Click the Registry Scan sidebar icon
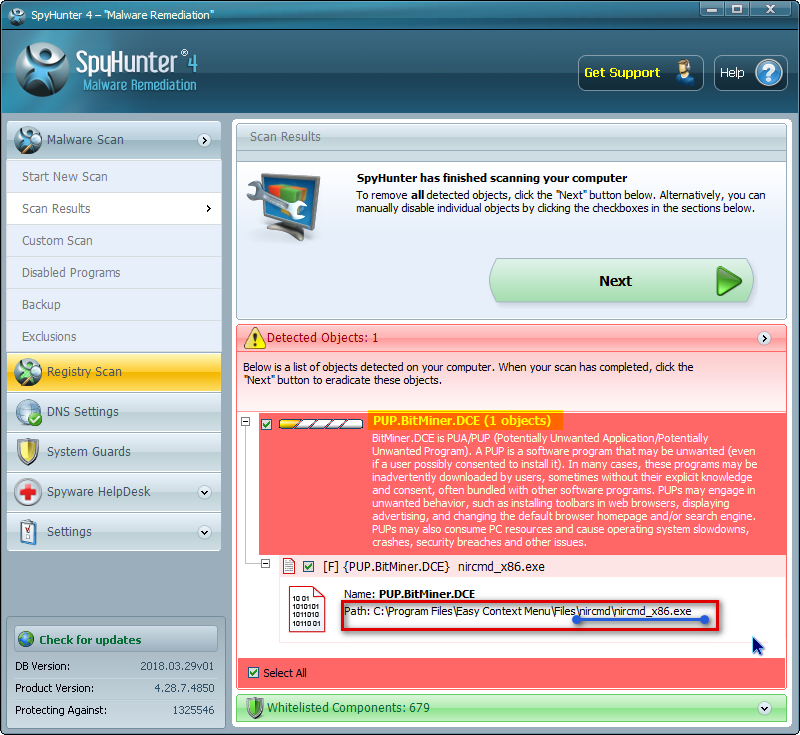Image resolution: width=800 pixels, height=735 pixels. coord(28,372)
